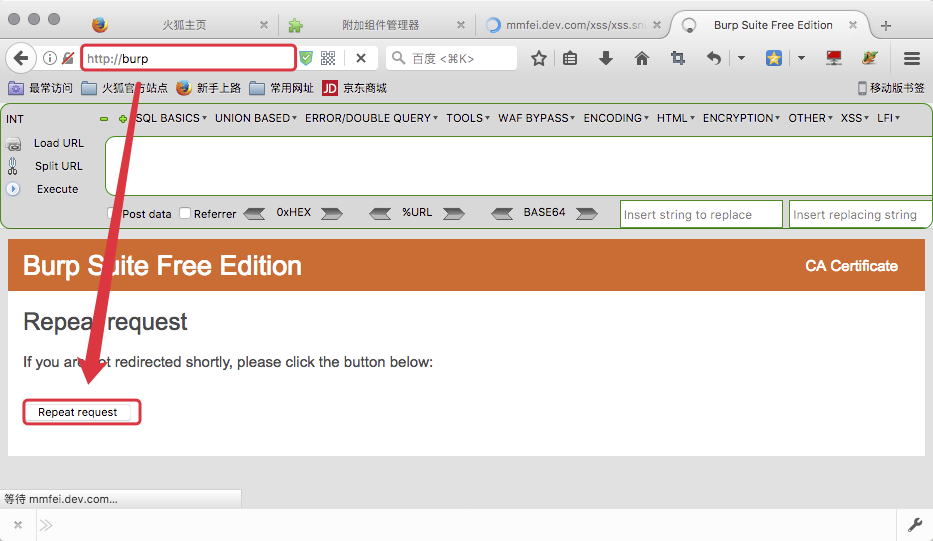This screenshot has width=933, height=541.
Task: Decode 0xHEX with the left arrow
Action: click(x=255, y=214)
